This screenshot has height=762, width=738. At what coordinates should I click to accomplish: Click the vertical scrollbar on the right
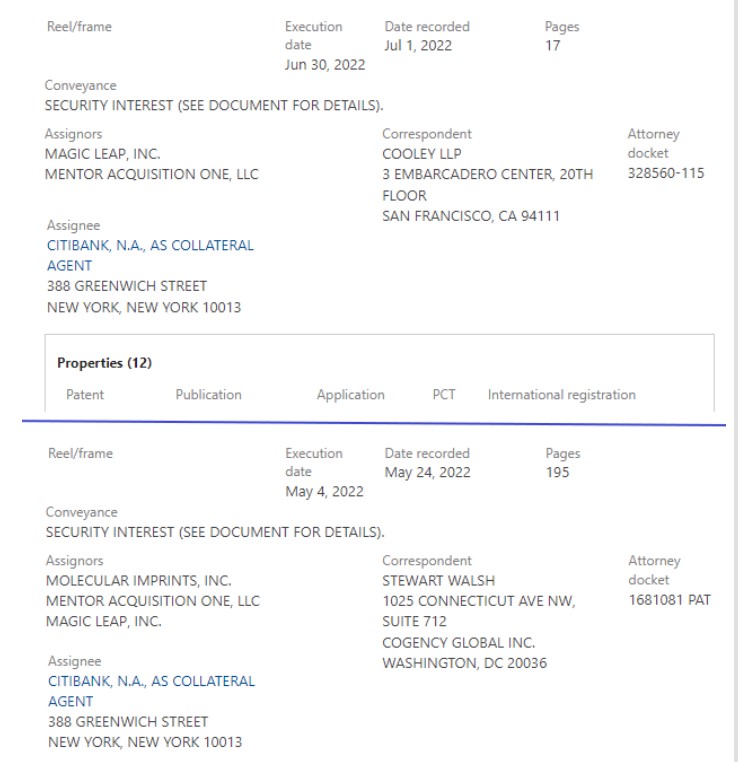pos(736,381)
